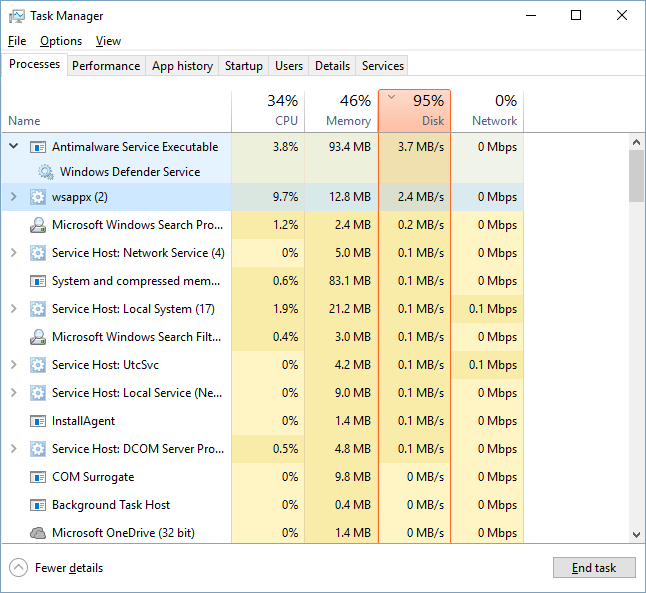Expand Service Host: DCOM Server Process group
646x593 pixels.
14,449
